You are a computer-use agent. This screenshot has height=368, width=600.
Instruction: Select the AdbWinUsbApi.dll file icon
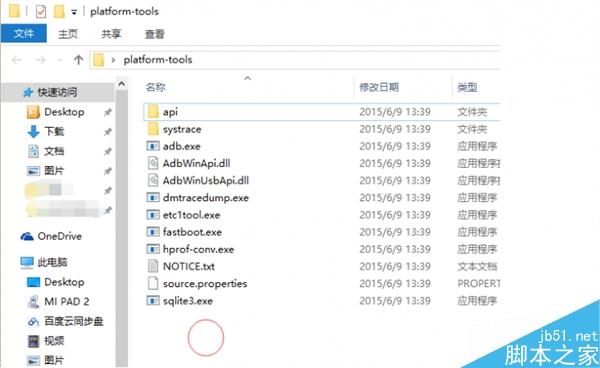click(x=153, y=180)
